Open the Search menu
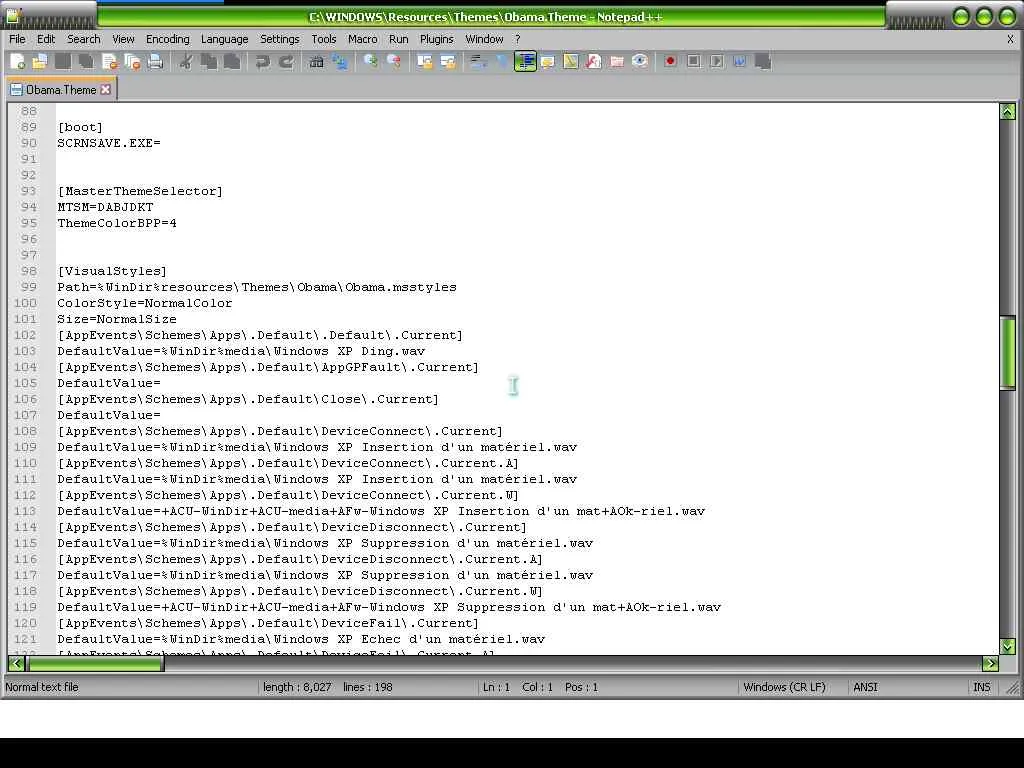 click(84, 39)
